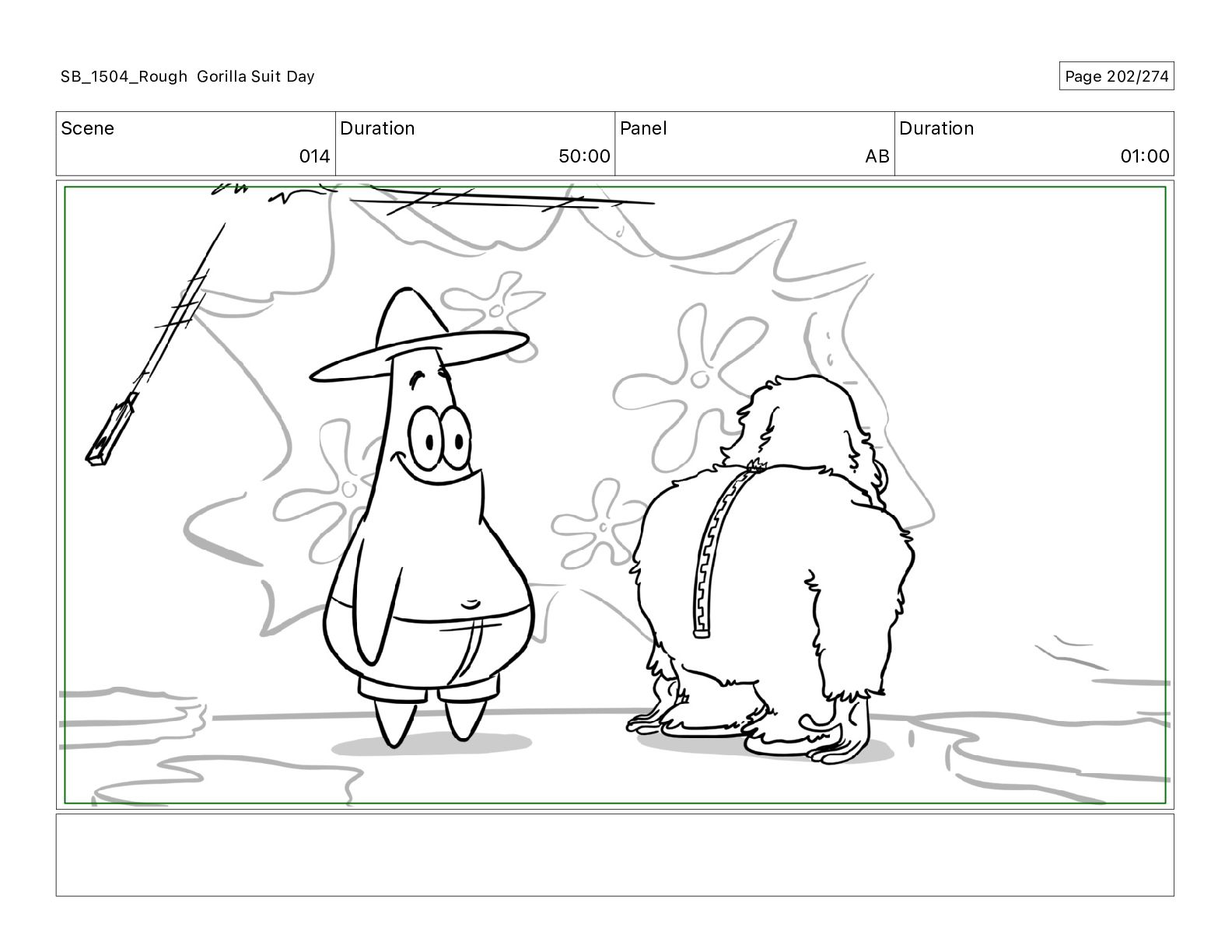Click the scene duration value '50:00'
The width and height of the screenshot is (1232, 952).
pos(584,156)
